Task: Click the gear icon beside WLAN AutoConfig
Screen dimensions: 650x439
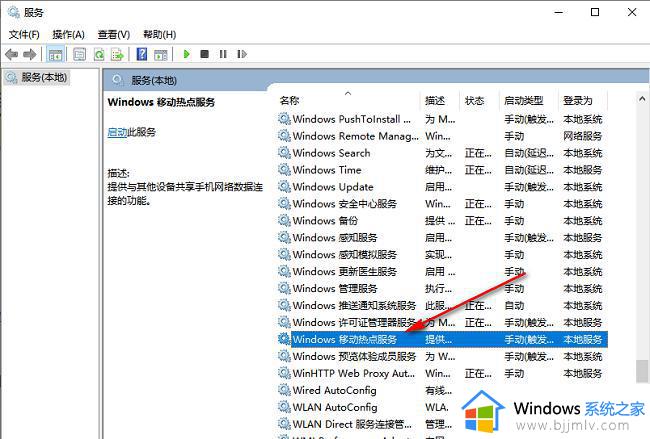Action: point(284,407)
